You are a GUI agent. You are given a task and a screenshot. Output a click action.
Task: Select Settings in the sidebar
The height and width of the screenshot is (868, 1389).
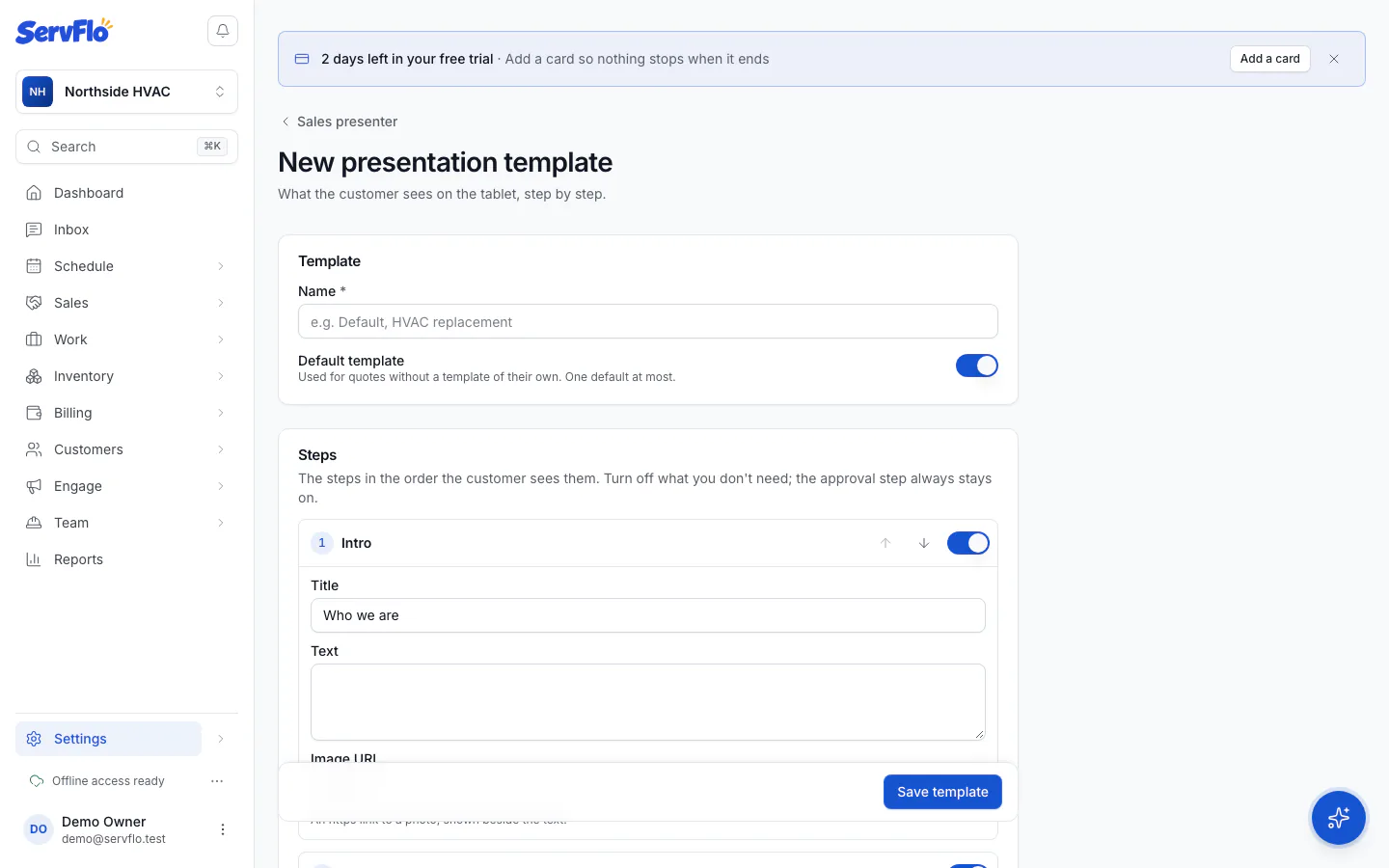point(108,739)
